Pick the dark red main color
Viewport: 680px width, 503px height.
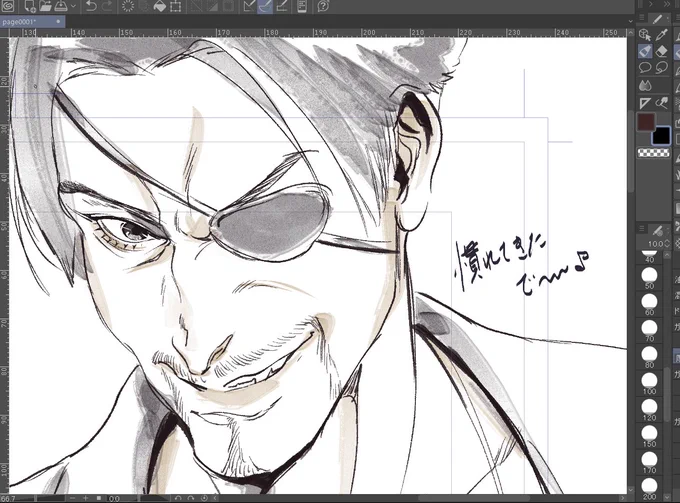[x=645, y=122]
